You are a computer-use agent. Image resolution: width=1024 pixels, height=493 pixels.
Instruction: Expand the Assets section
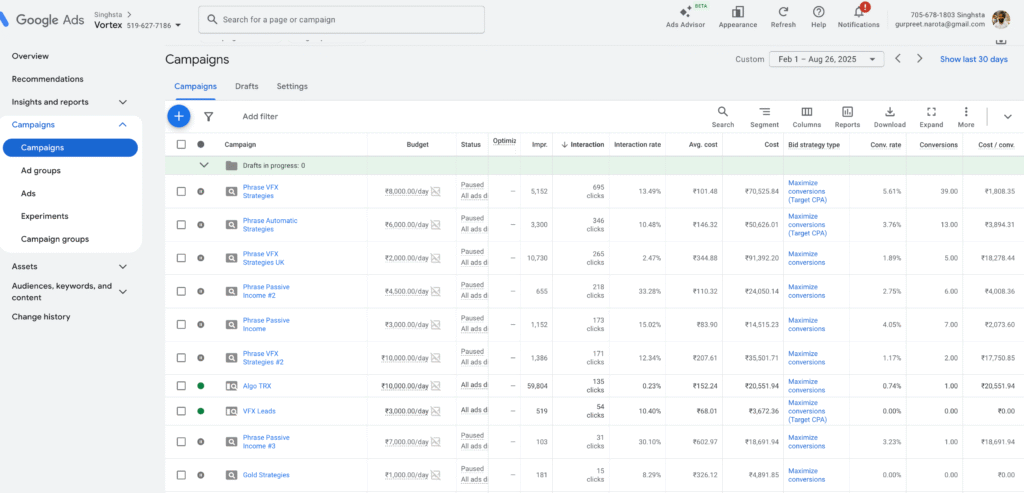[x=123, y=266]
